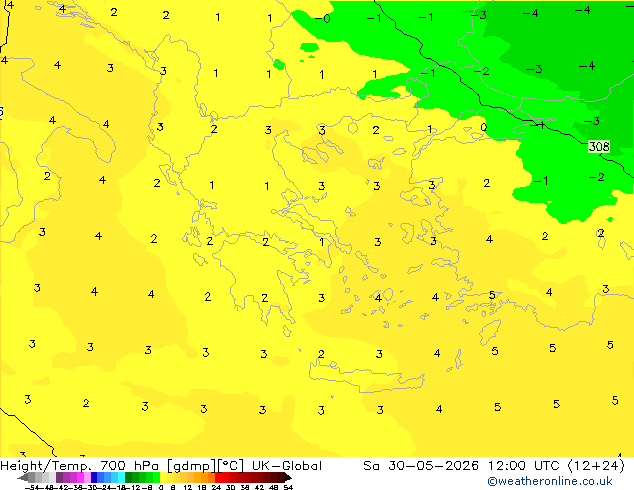Click the '[gdmp]' unit label

[x=191, y=466]
